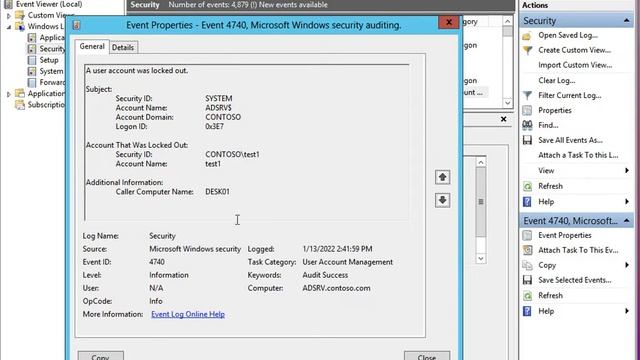Viewport: 640px width, 360px height.
Task: Select Clear Log action
Action: (557, 80)
